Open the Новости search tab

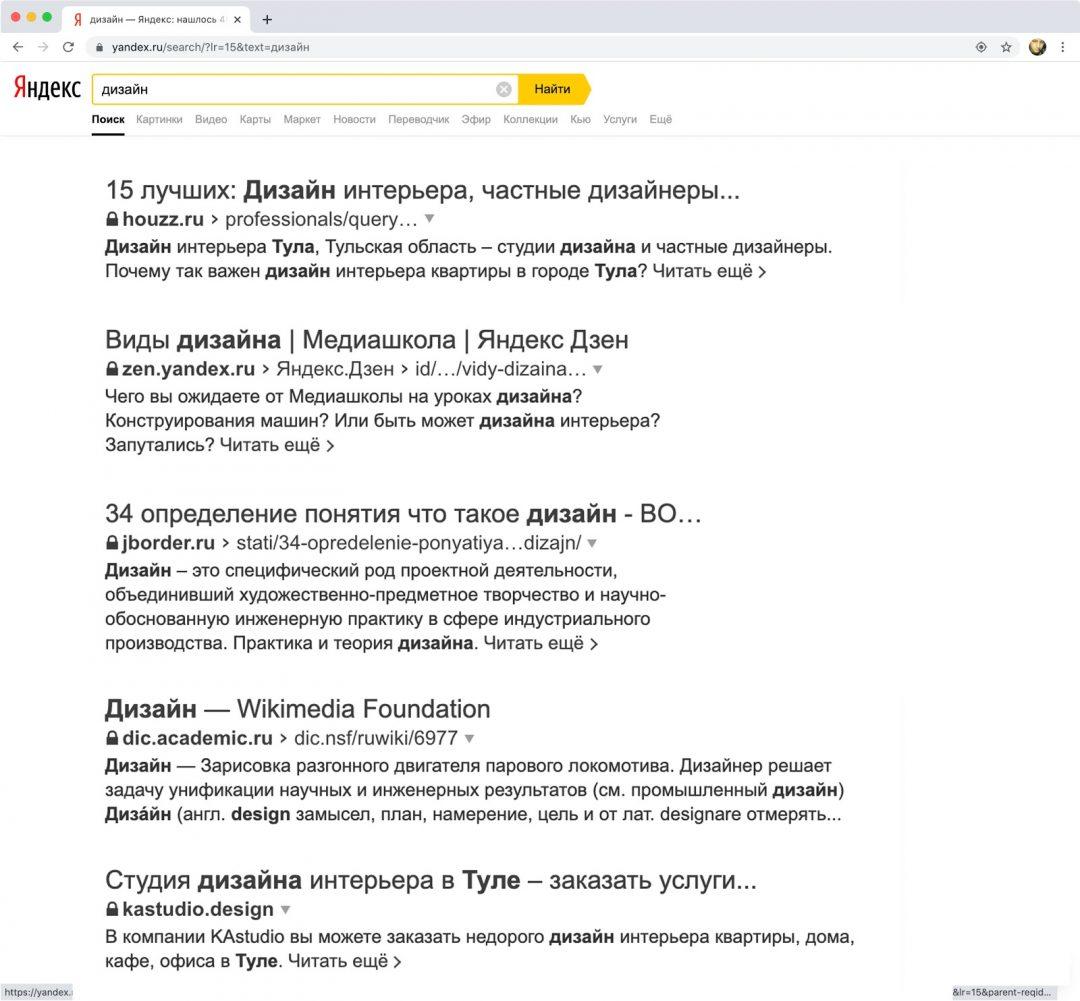point(354,119)
